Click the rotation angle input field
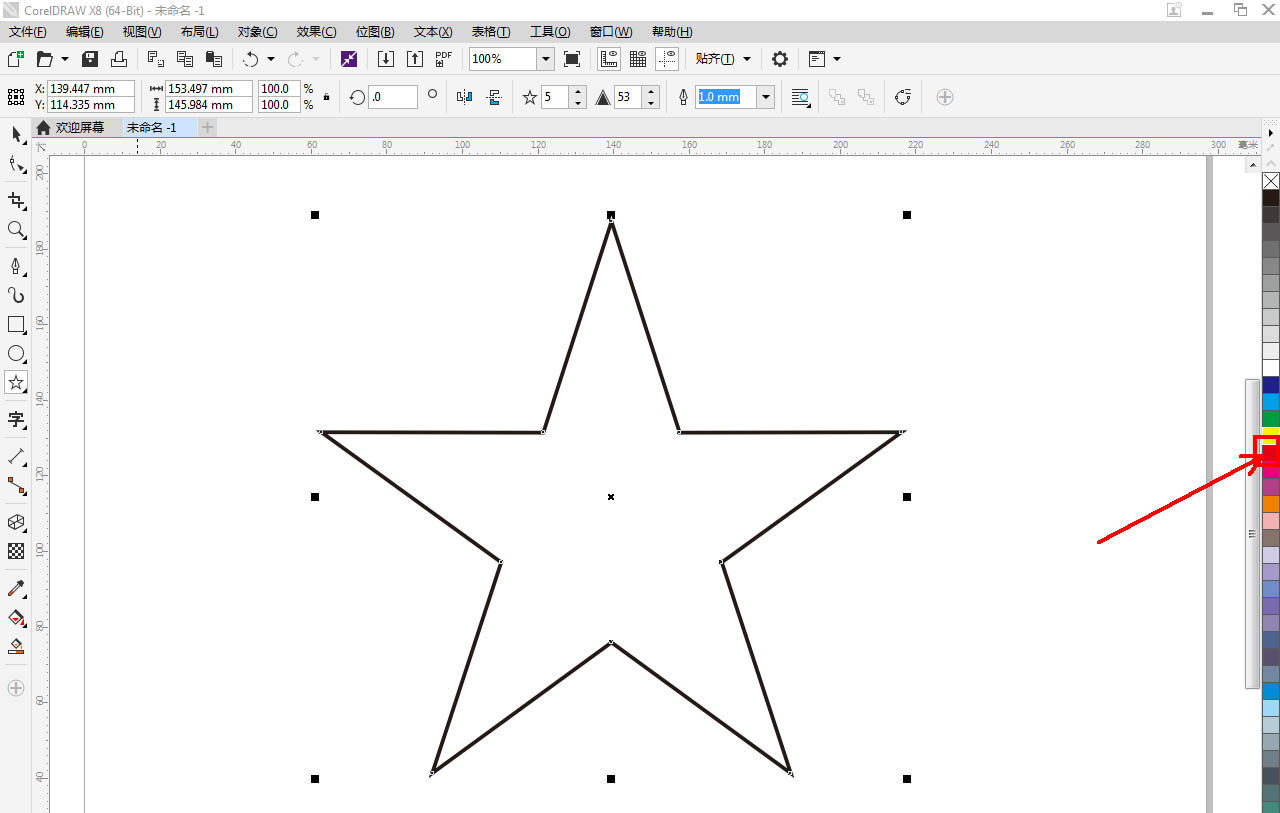This screenshot has height=813, width=1280. pos(392,97)
